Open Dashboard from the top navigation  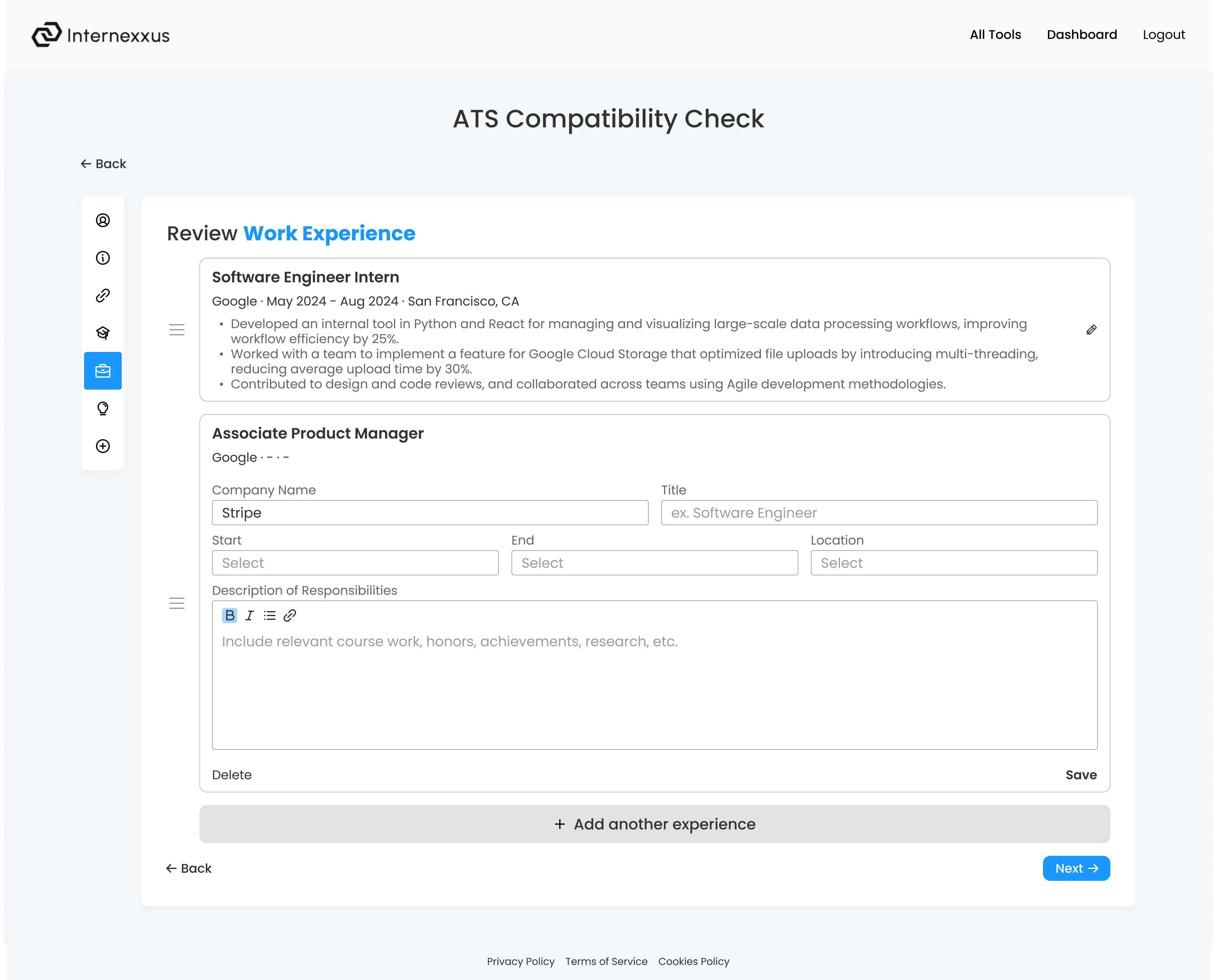[1082, 35]
